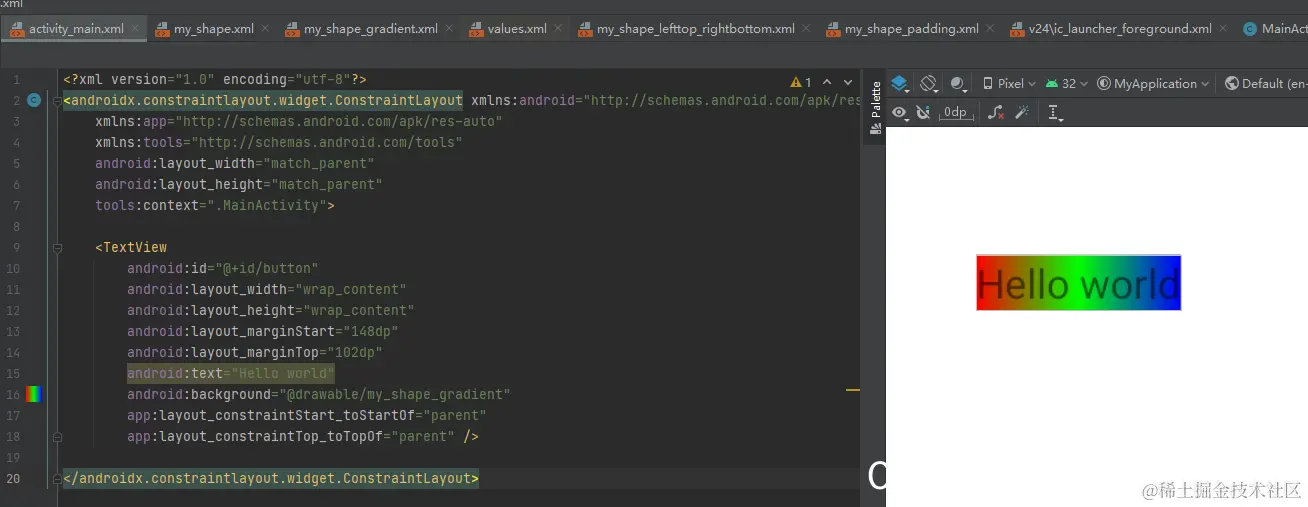The width and height of the screenshot is (1308, 507).
Task: Click the gradient drawable gutter swatch on line 16
Action: [33, 394]
